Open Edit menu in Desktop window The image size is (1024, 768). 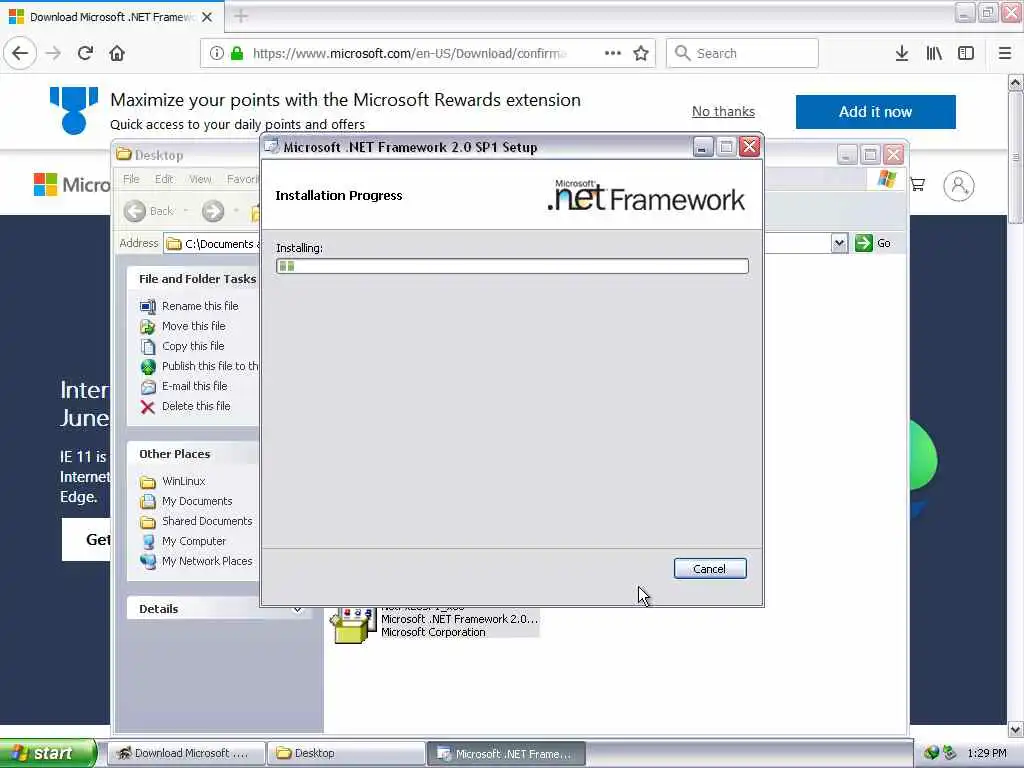(164, 179)
